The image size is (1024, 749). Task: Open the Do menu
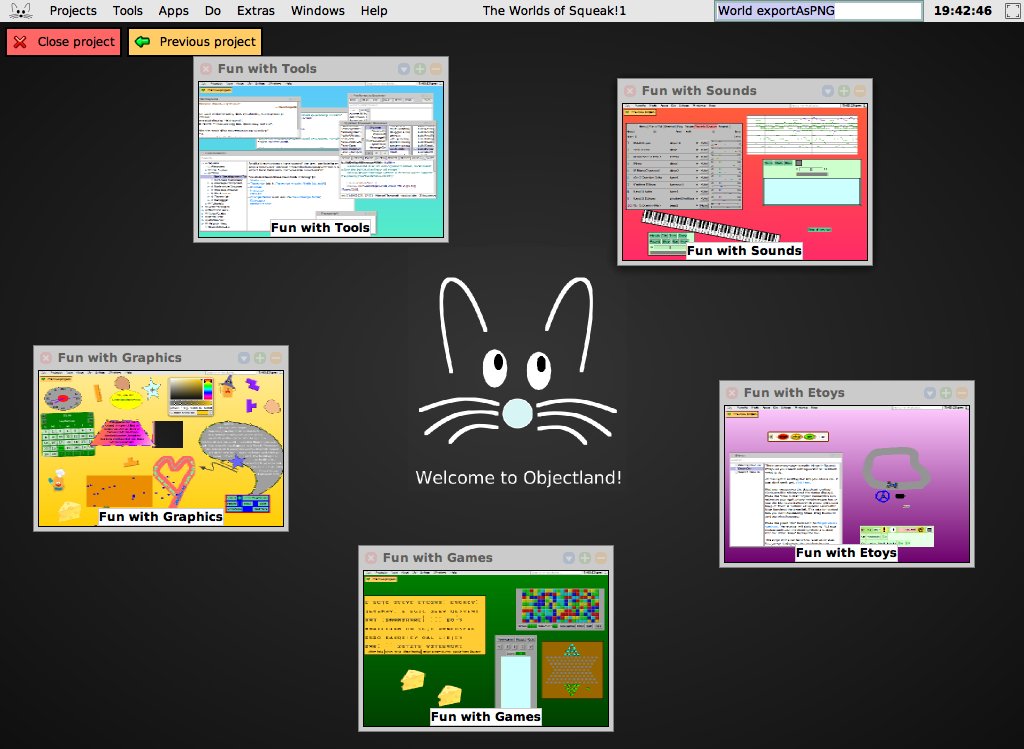click(x=213, y=10)
